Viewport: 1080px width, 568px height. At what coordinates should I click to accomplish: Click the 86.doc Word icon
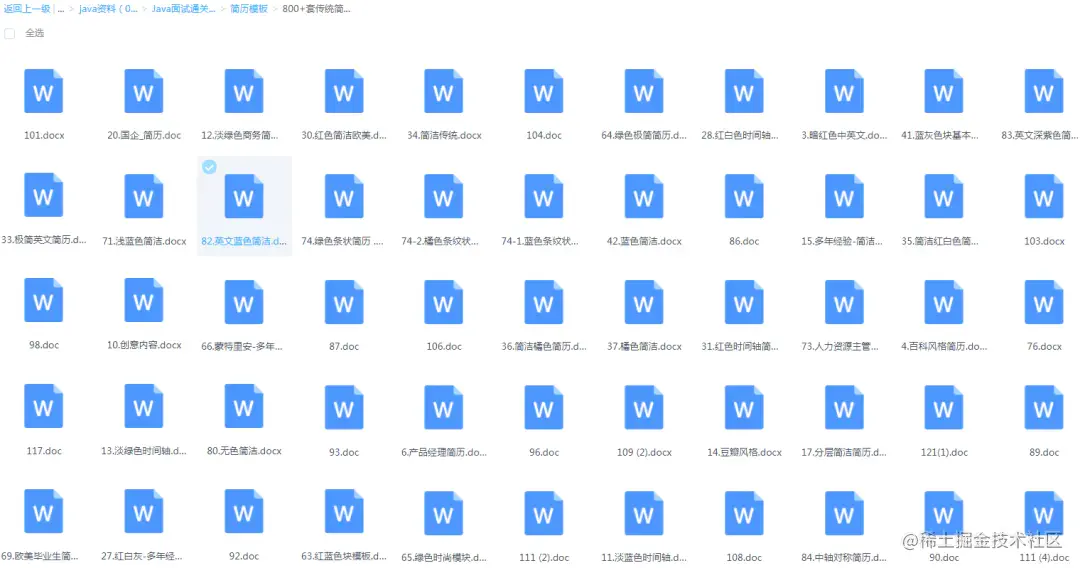click(744, 197)
